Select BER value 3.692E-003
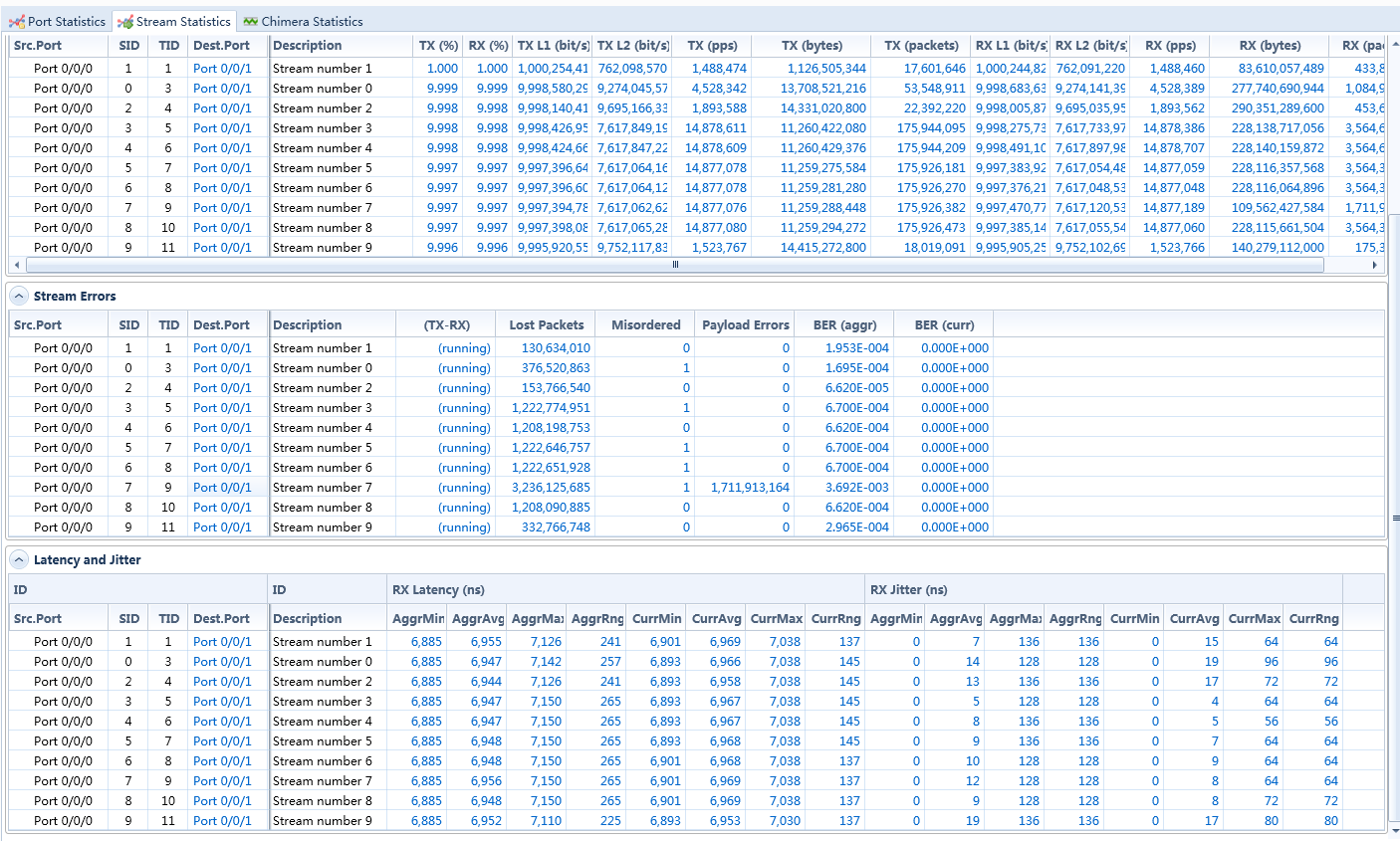The image size is (1400, 841). coord(857,488)
